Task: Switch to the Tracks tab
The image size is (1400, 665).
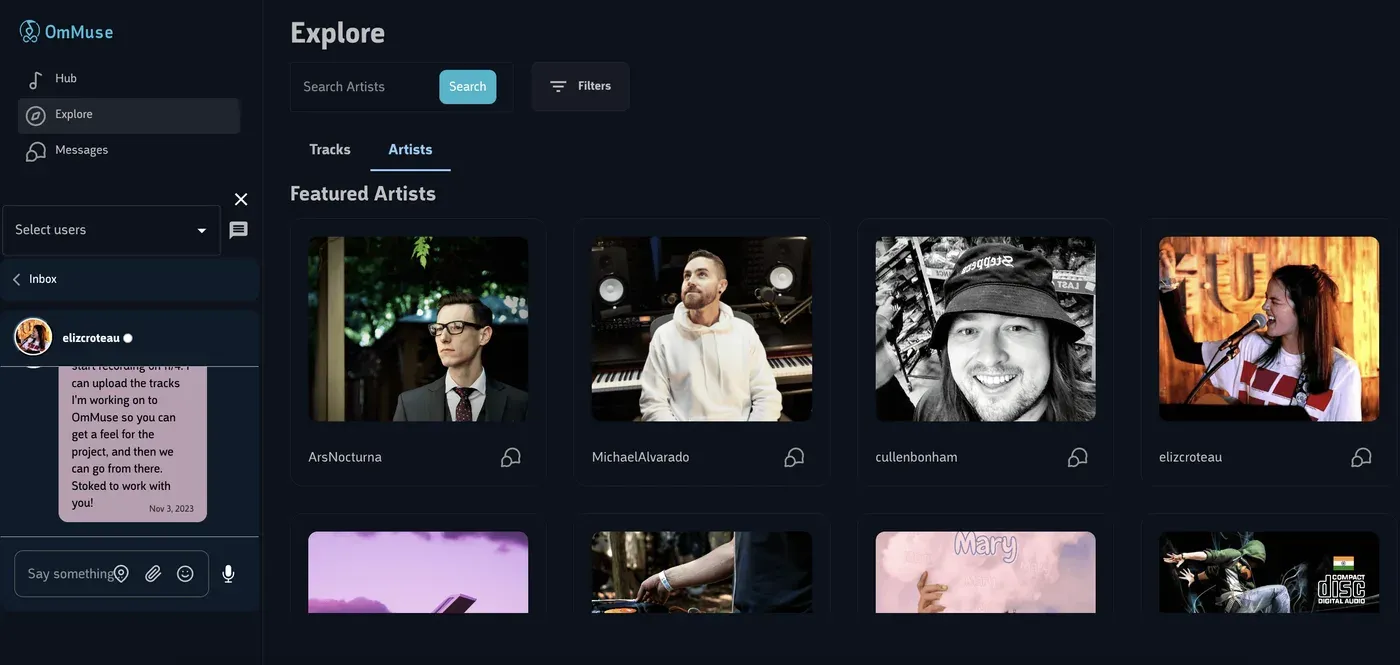Action: [330, 149]
